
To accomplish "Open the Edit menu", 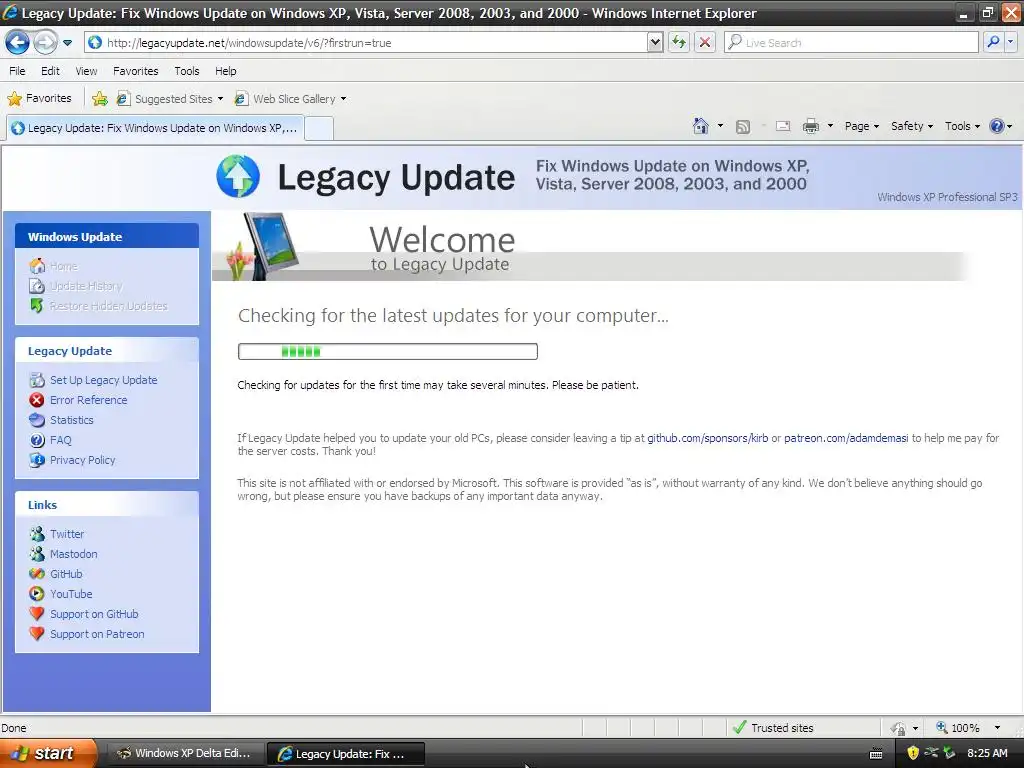I will click(50, 71).
